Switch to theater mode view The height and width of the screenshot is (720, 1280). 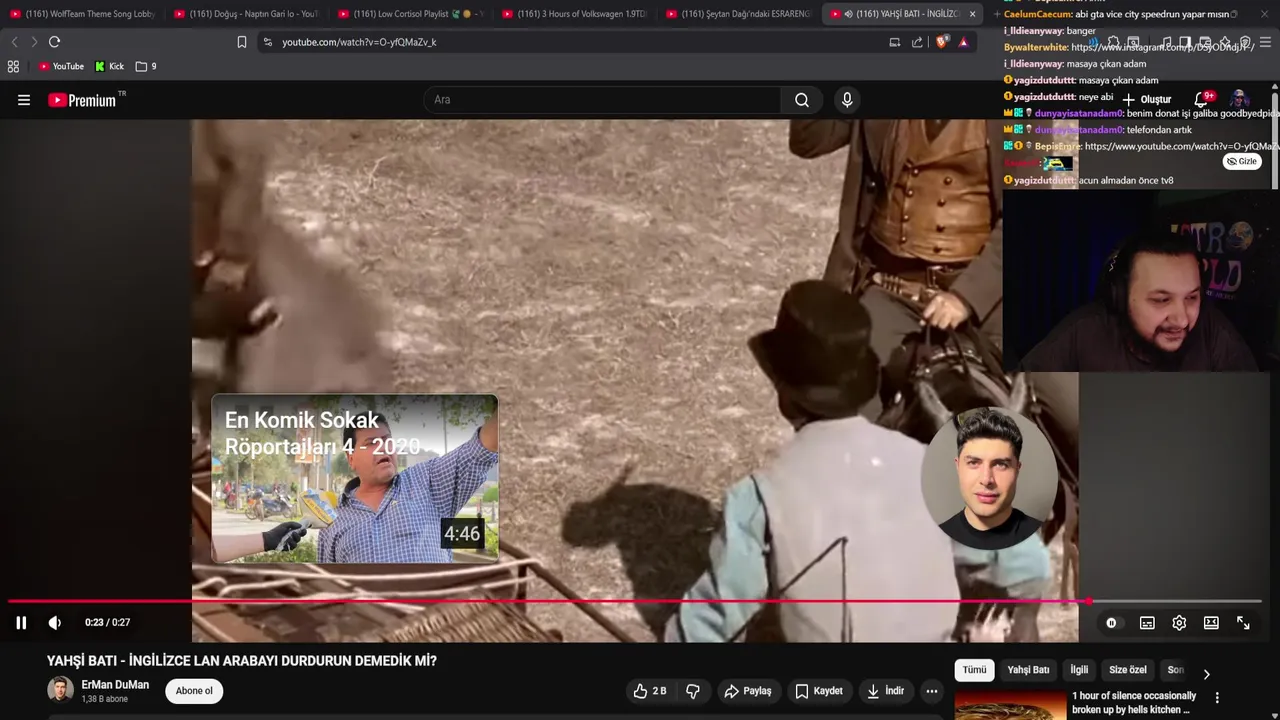(1211, 623)
